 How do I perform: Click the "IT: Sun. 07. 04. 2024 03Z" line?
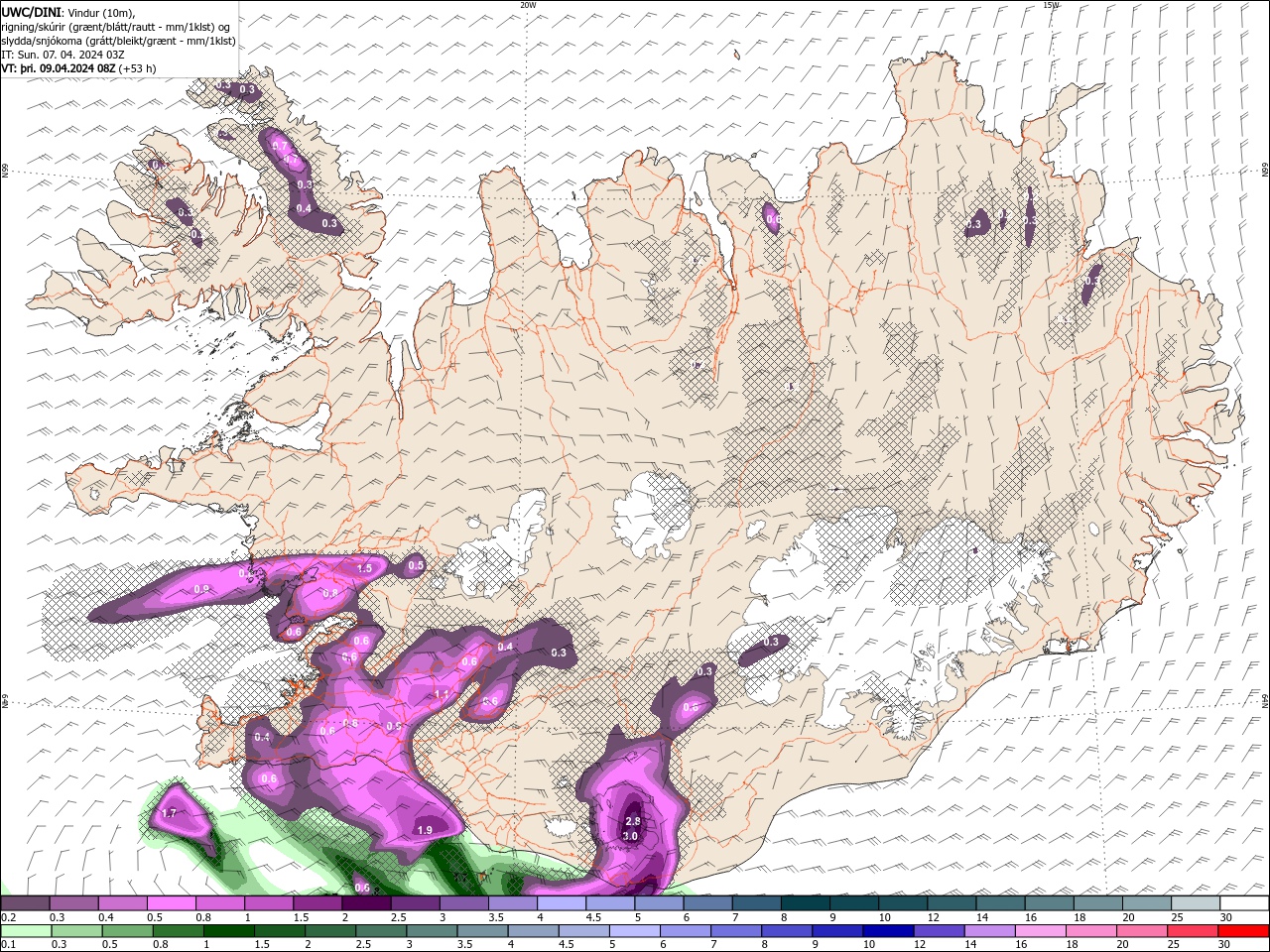tap(62, 55)
